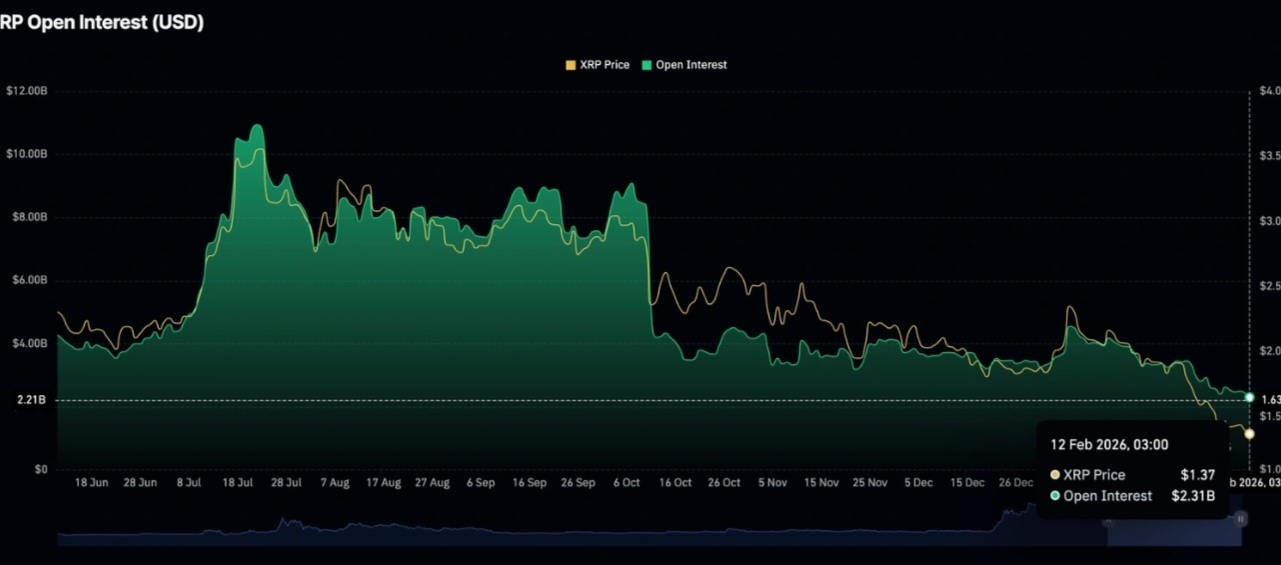Screen dimensions: 1281x565
Task: Click the '18 Jul' date label
Action: (x=237, y=483)
